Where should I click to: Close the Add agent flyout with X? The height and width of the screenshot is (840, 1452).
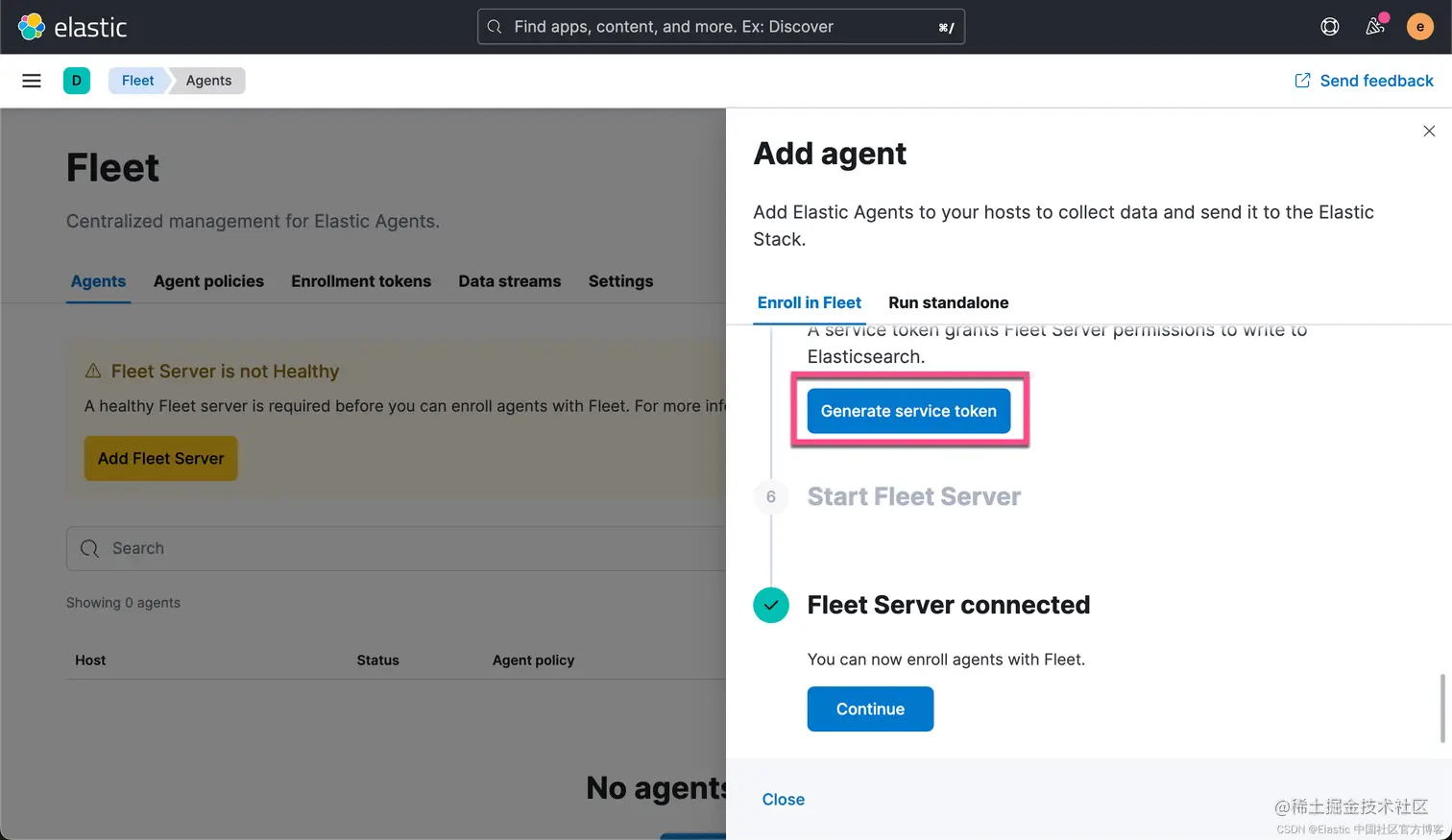[x=1429, y=132]
